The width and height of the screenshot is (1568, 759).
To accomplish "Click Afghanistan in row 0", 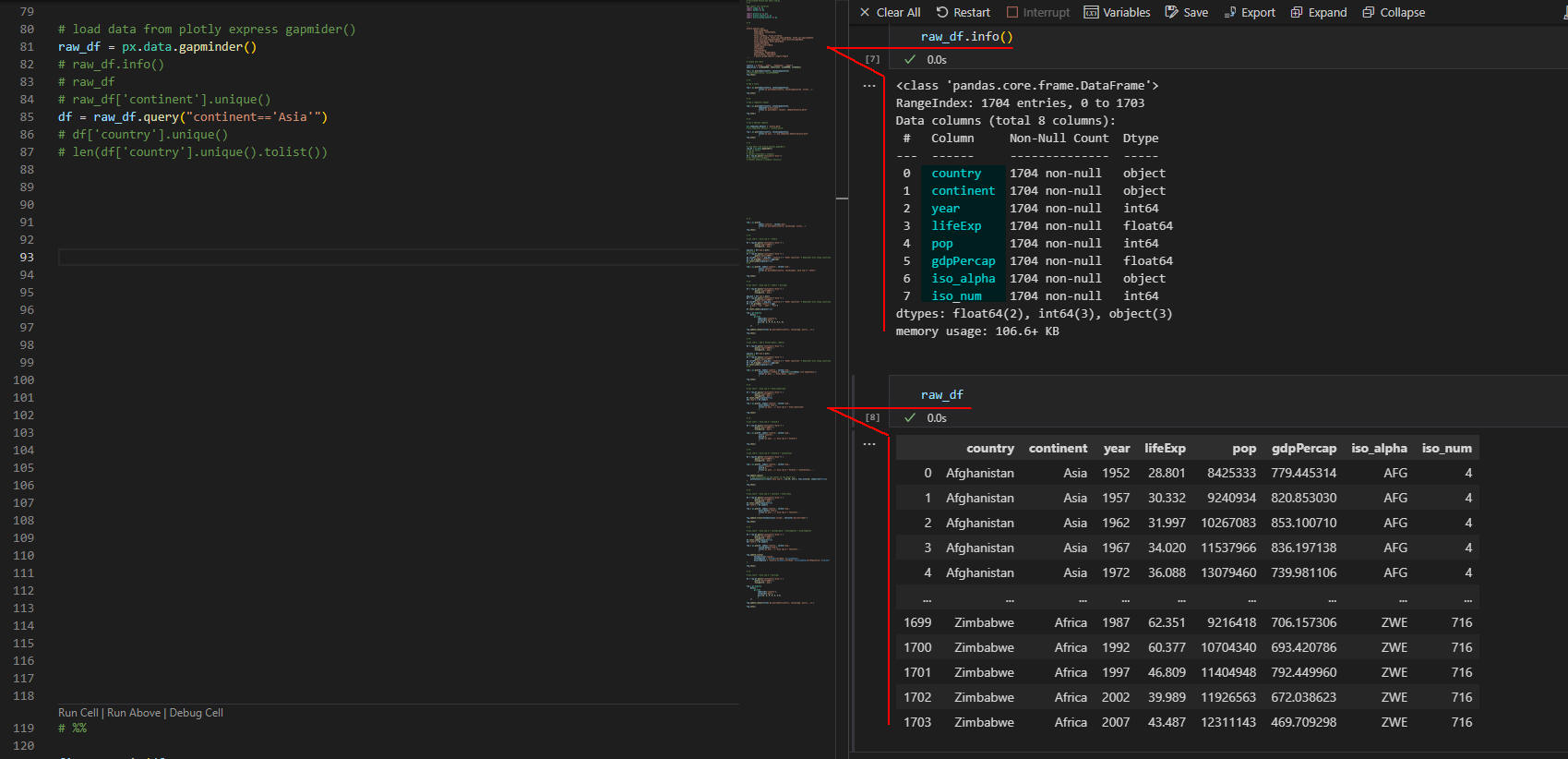I will click(980, 473).
